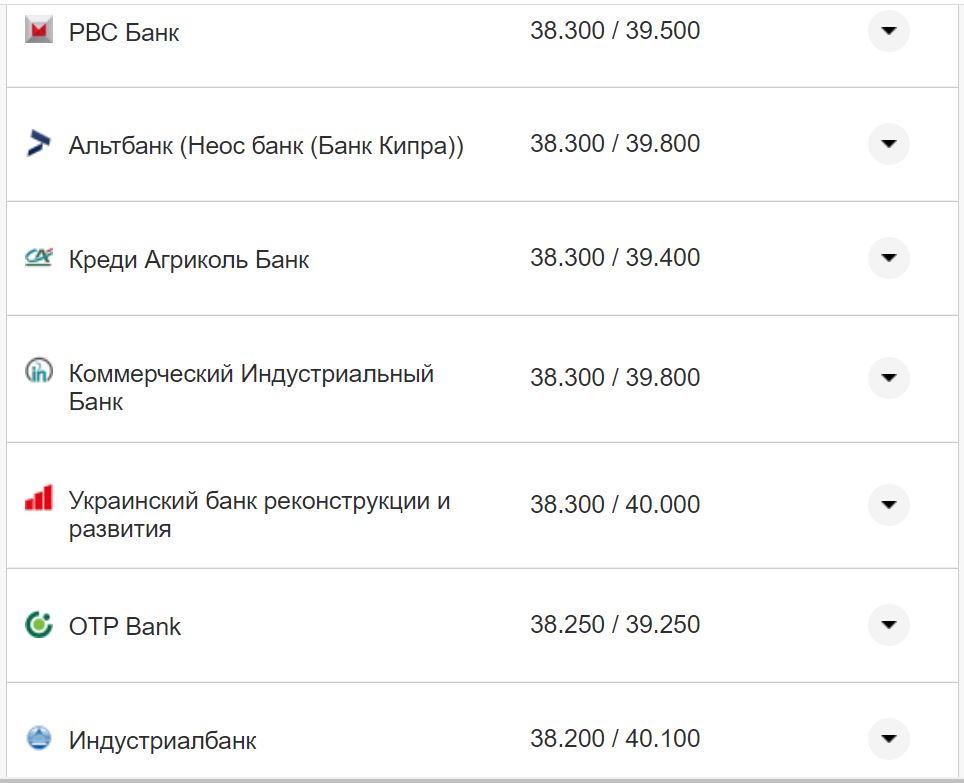
Task: Select the green OTP Bank logo
Action: click(x=37, y=626)
